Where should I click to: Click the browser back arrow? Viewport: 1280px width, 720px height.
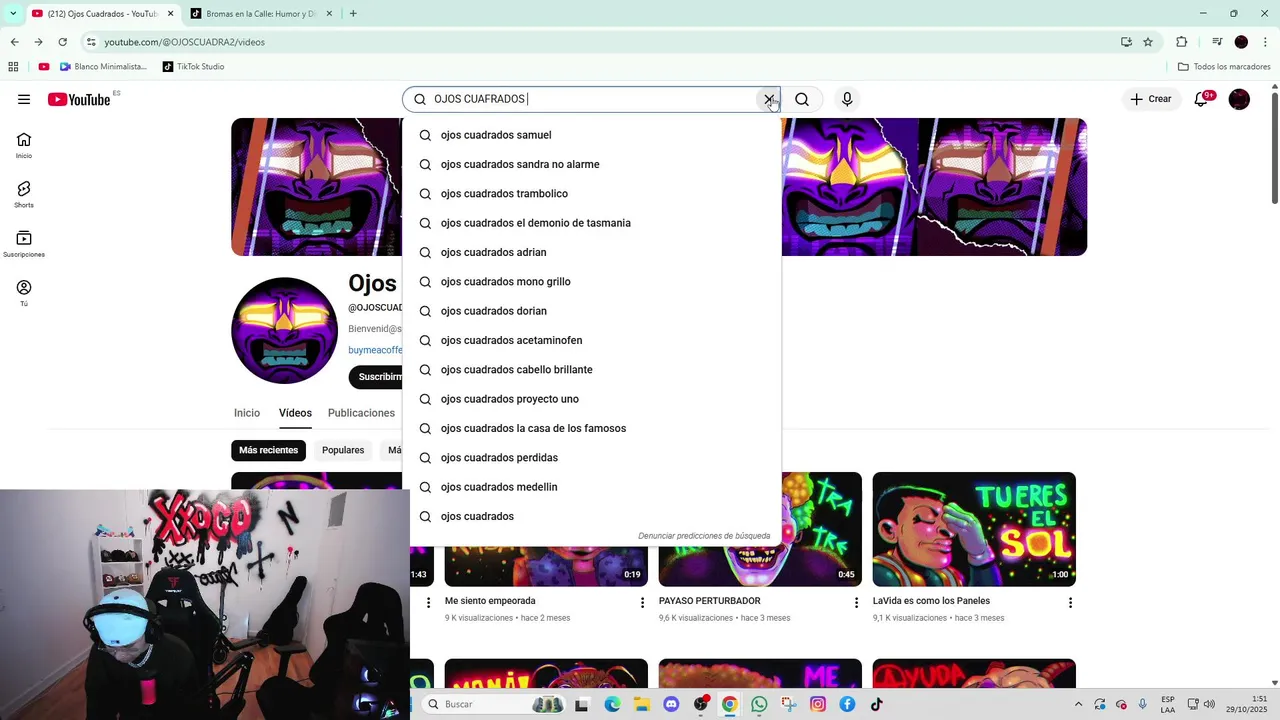click(14, 42)
